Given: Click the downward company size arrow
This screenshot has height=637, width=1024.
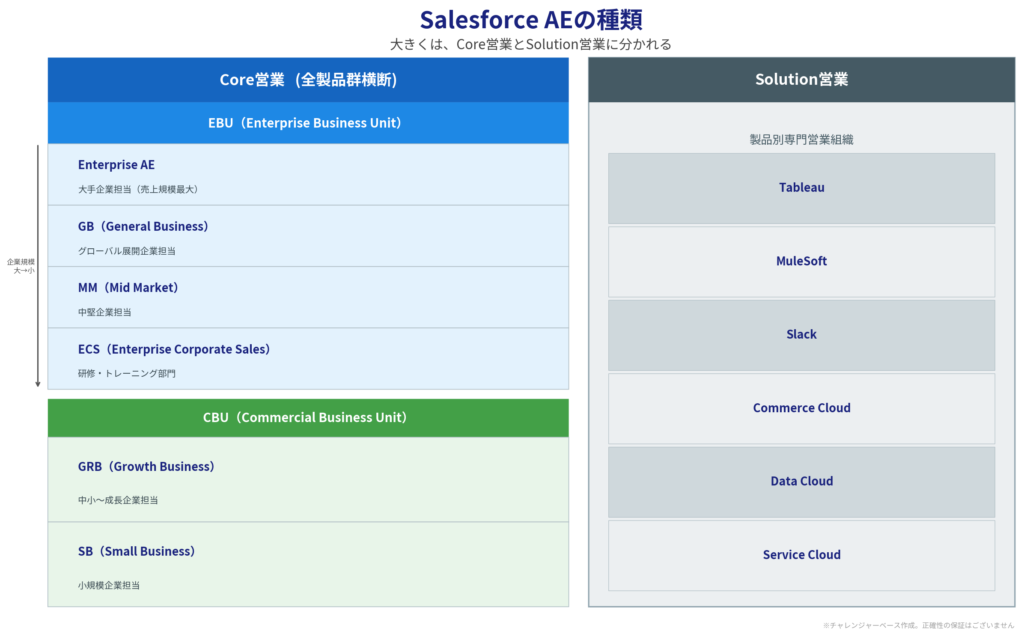Looking at the screenshot, I should pyautogui.click(x=38, y=266).
